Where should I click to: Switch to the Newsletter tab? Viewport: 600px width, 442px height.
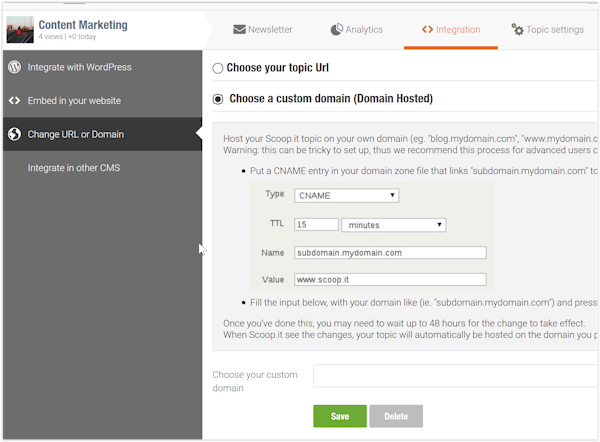[261, 29]
